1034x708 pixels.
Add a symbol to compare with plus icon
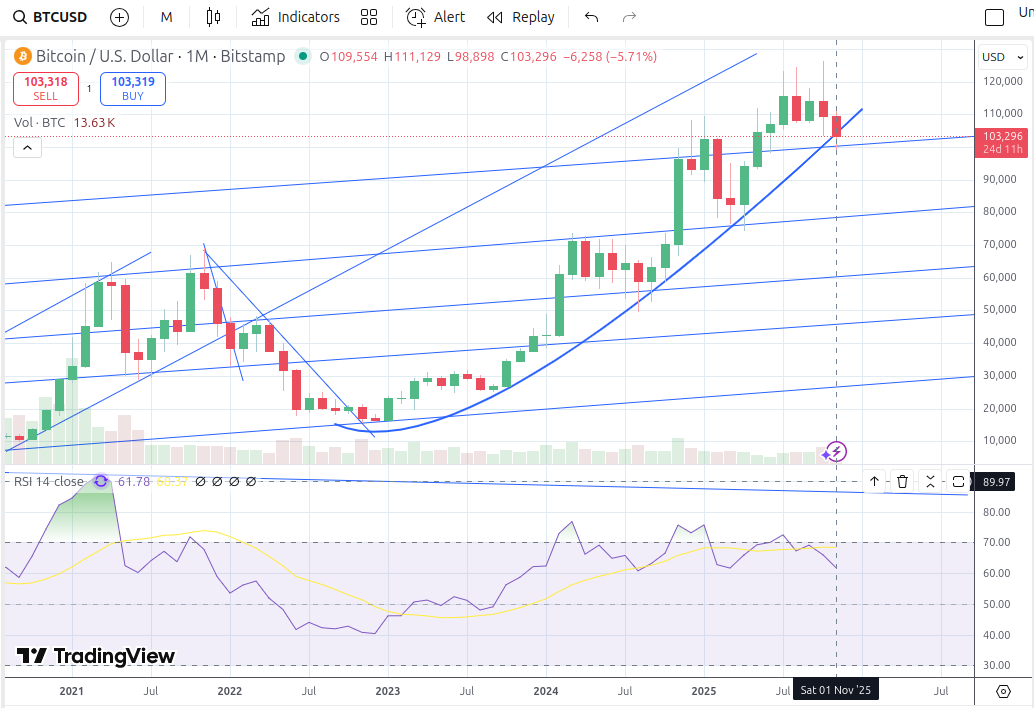(x=119, y=17)
